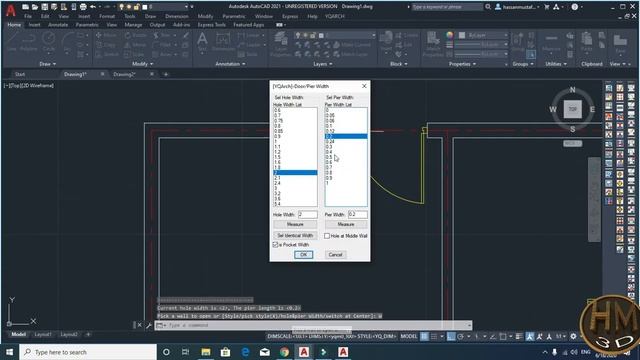Click Match Properties tool

(x=433, y=44)
